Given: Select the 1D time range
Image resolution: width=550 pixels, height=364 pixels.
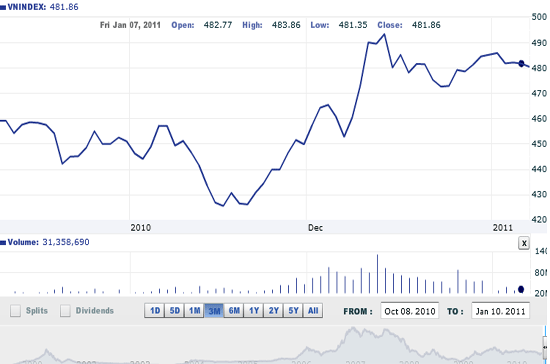Looking at the screenshot, I should (154, 311).
